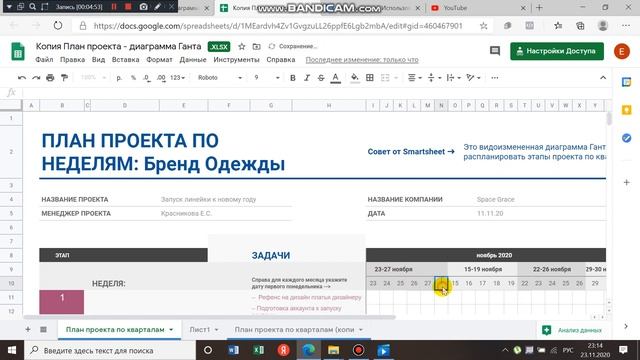Decrease decimal places

pyautogui.click(x=147, y=78)
